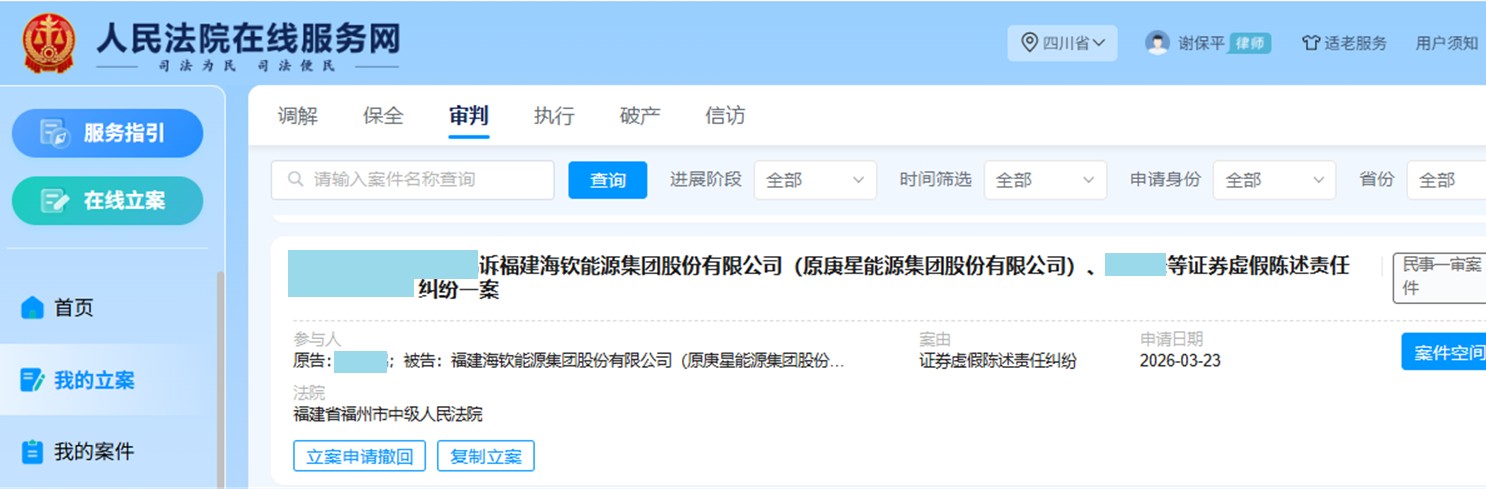Click the 民事一审案件 tag
1486x489 pixels.
(x=1439, y=277)
